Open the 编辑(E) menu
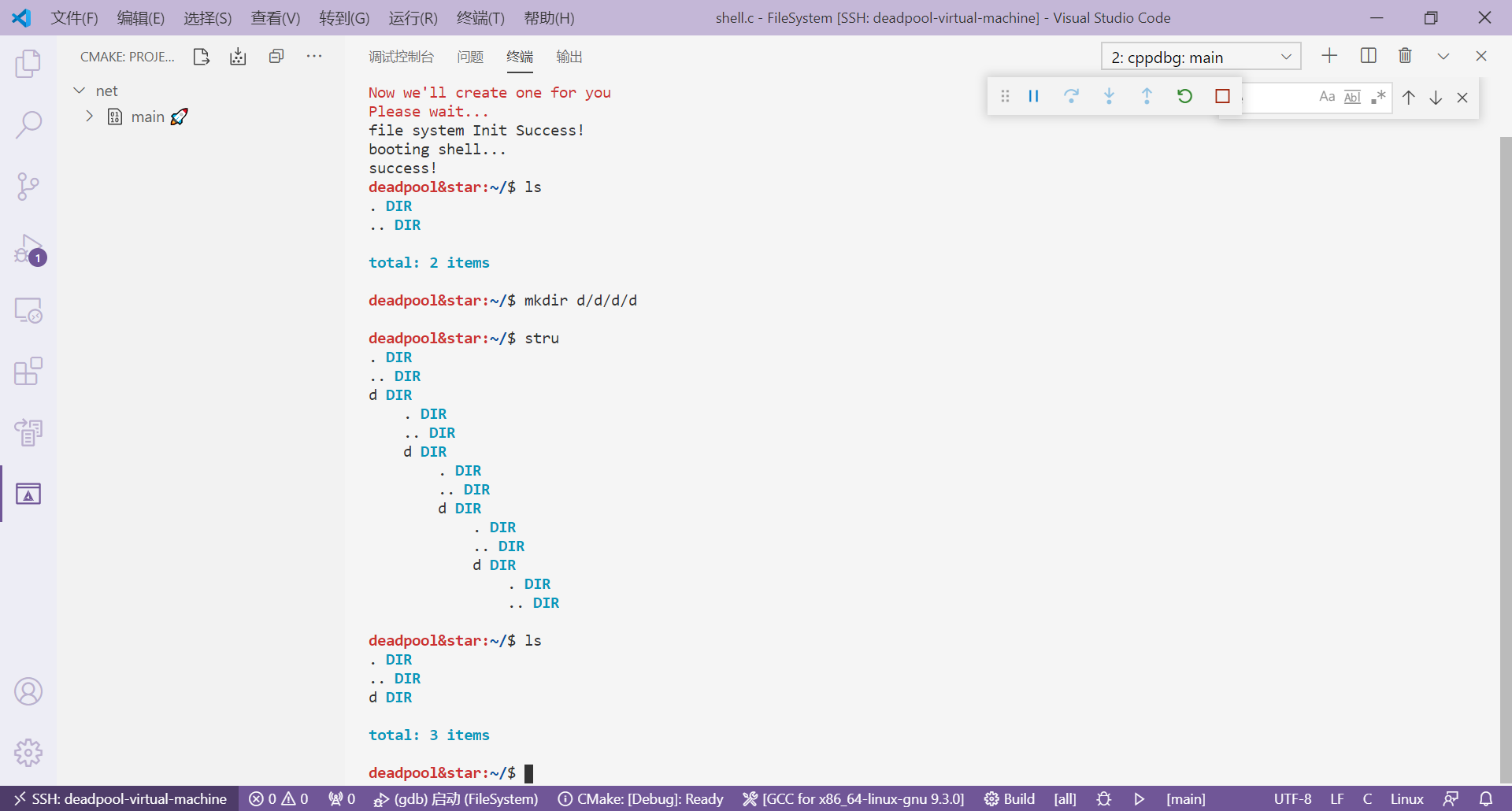 (x=141, y=18)
